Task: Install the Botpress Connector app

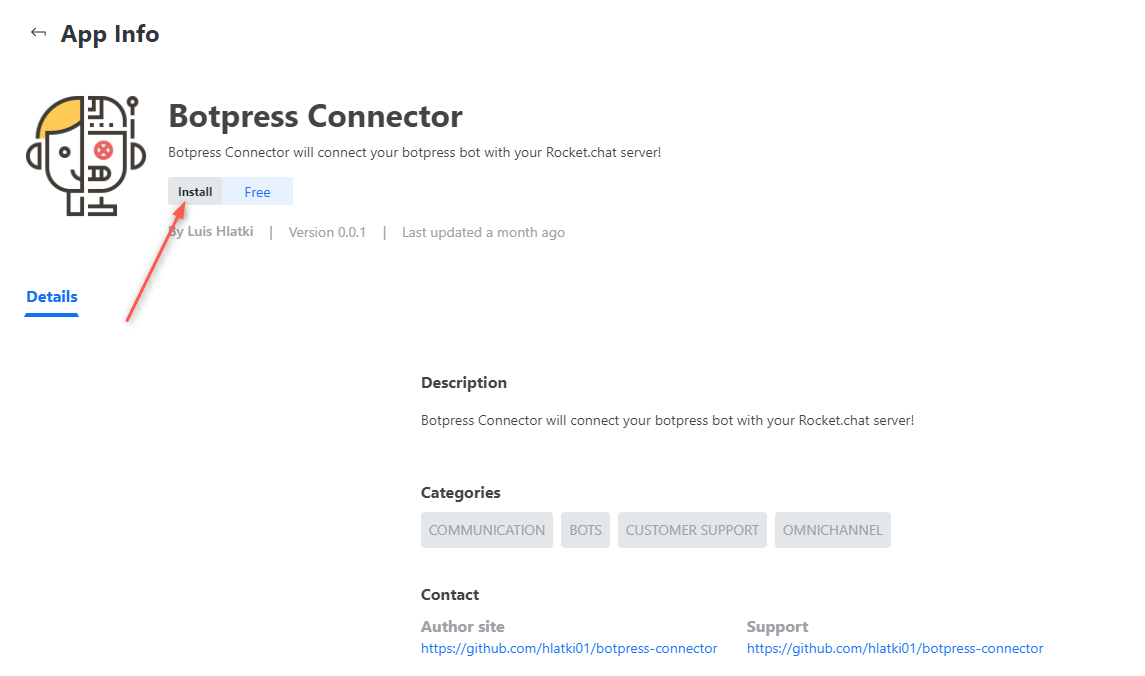Action: 195,191
